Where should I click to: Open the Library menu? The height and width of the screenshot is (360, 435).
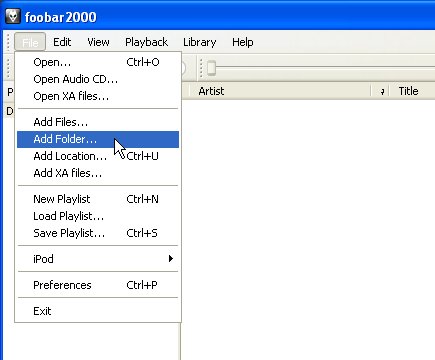click(200, 42)
